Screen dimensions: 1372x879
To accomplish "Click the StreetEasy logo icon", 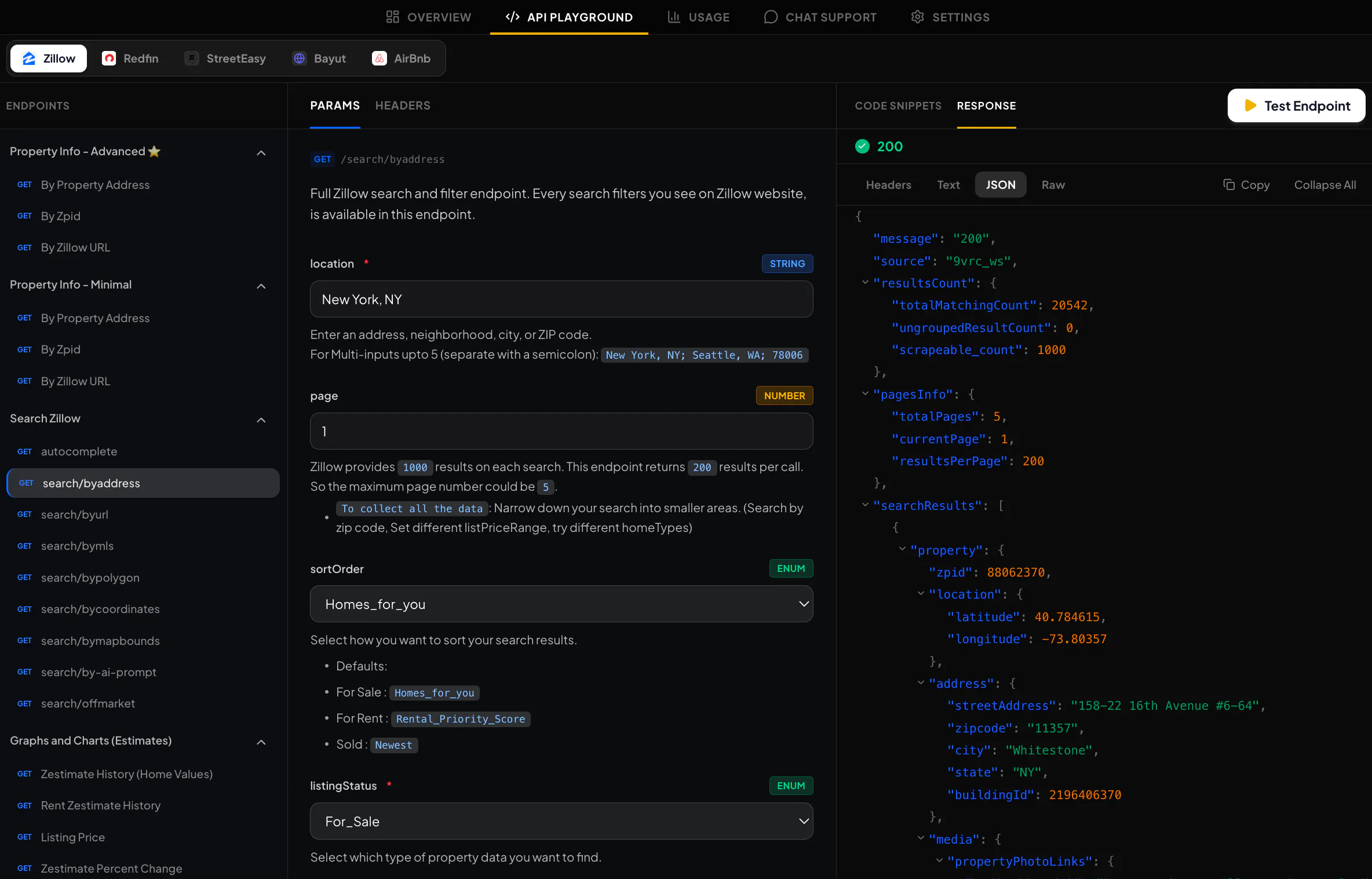I will (x=192, y=59).
